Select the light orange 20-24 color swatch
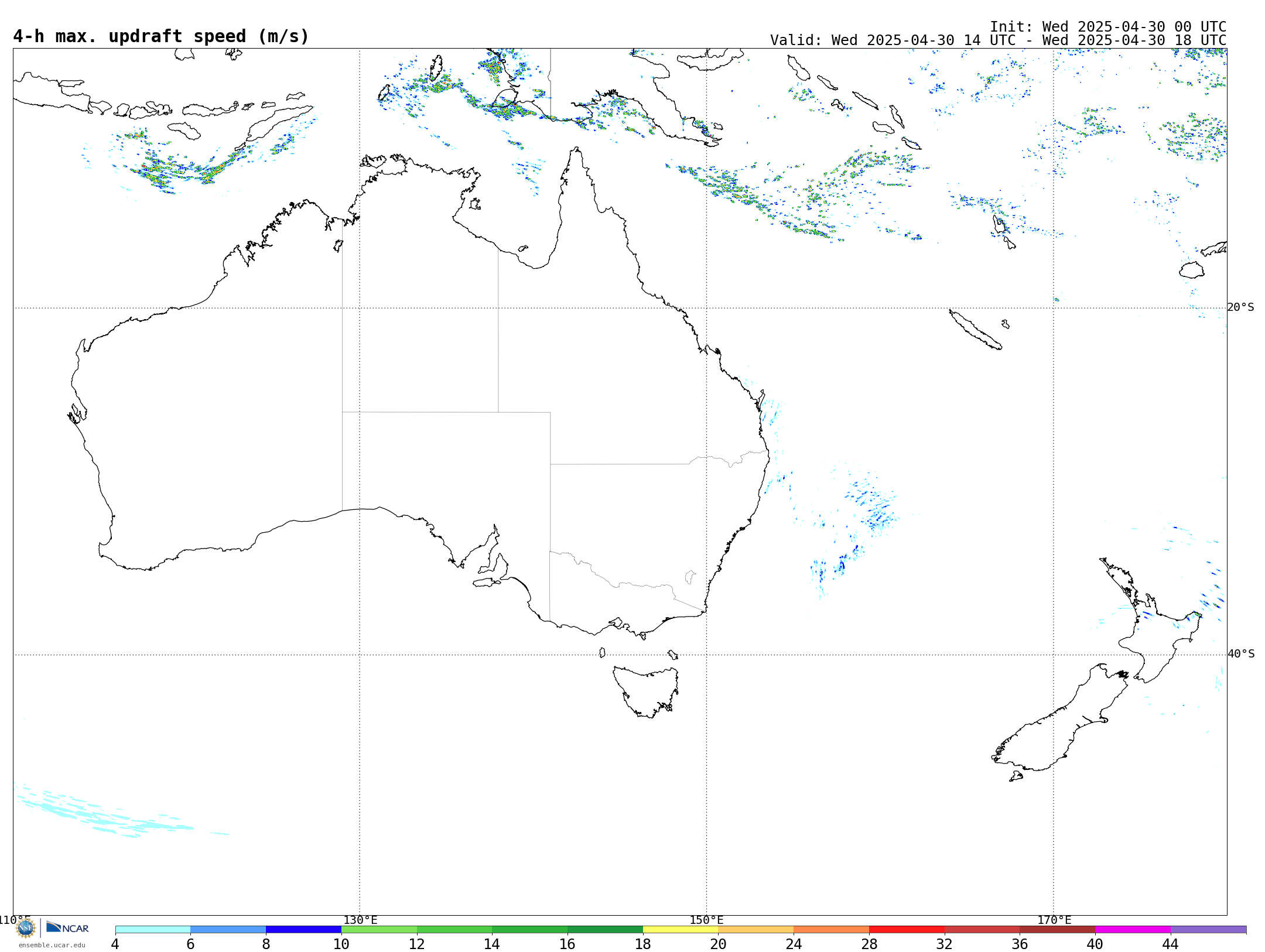This screenshot has width=1265, height=952. tap(756, 930)
